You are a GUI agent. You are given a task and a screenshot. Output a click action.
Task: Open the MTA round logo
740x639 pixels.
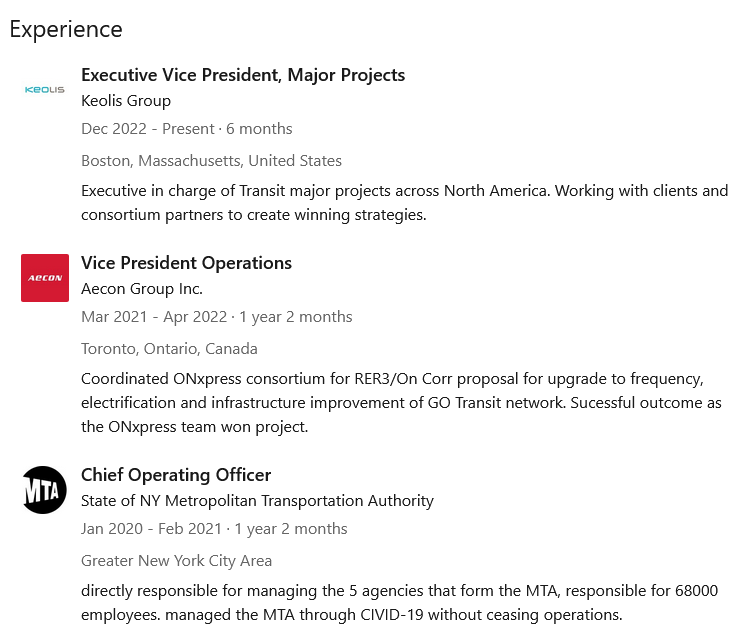pos(45,490)
